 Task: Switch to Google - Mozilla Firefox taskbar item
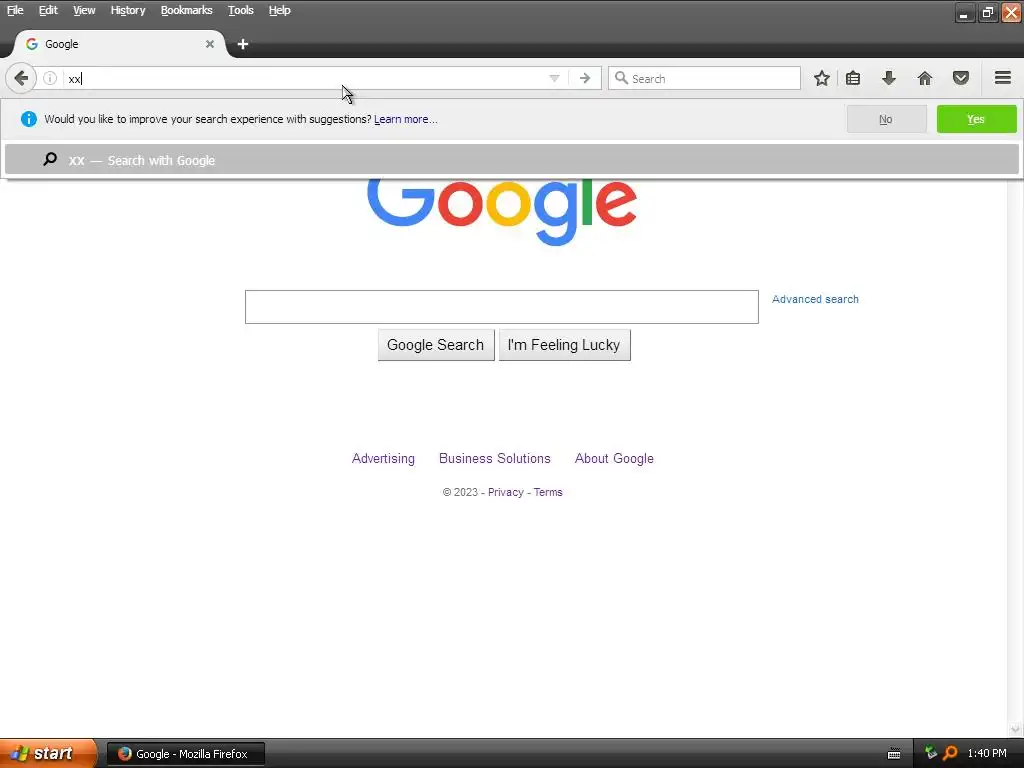click(x=185, y=754)
